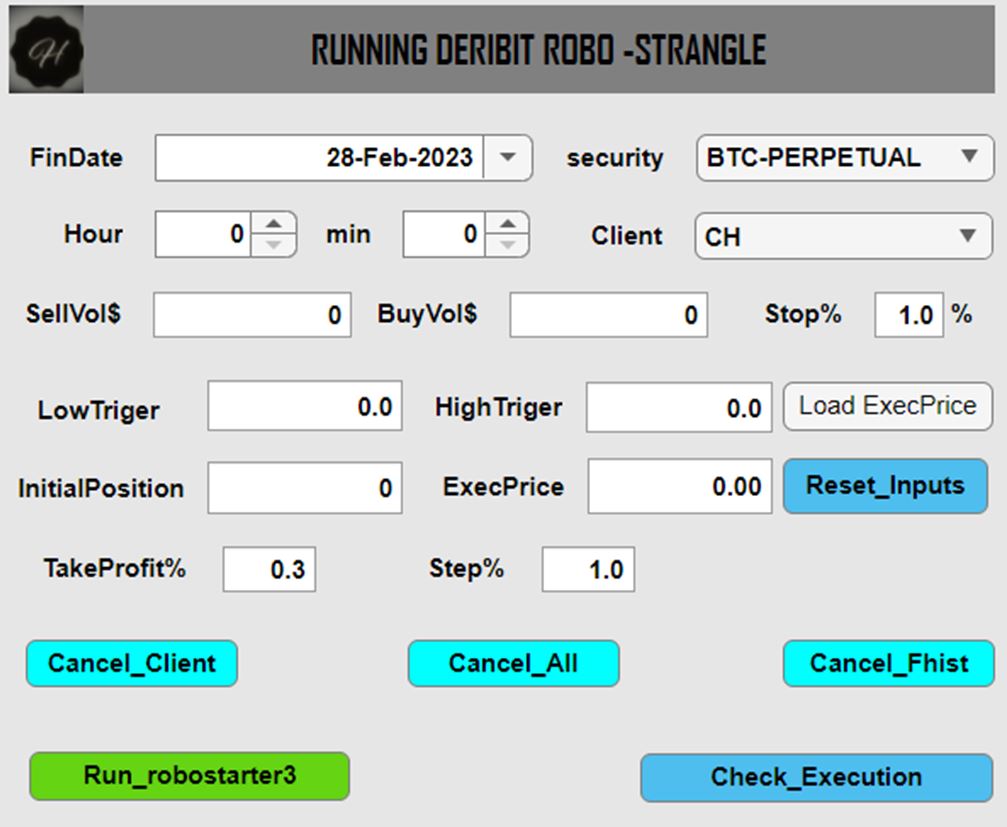The width and height of the screenshot is (1007, 827).
Task: Edit the TakeProfit% field
Action: point(269,570)
